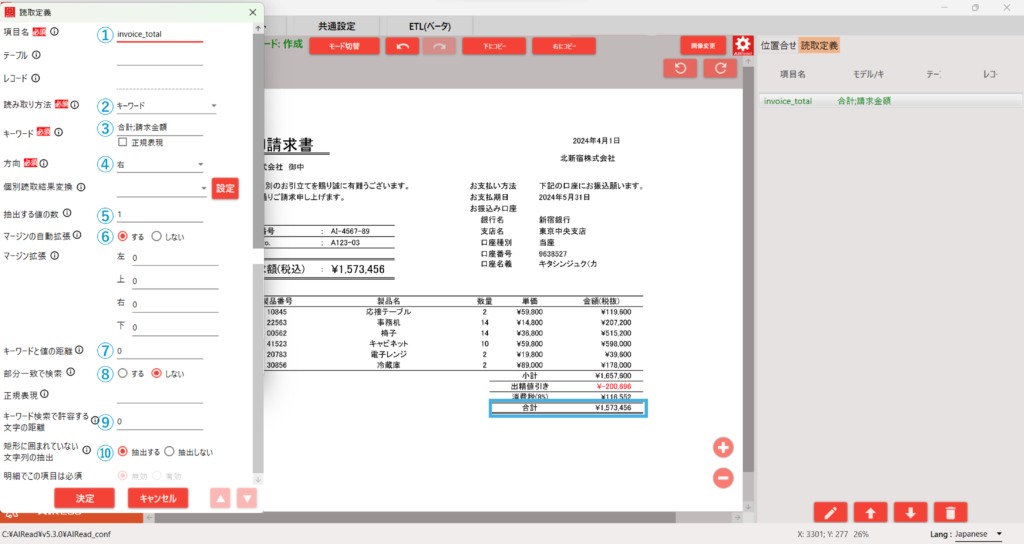
Task: Rotate image clockwise
Action: pos(720,68)
